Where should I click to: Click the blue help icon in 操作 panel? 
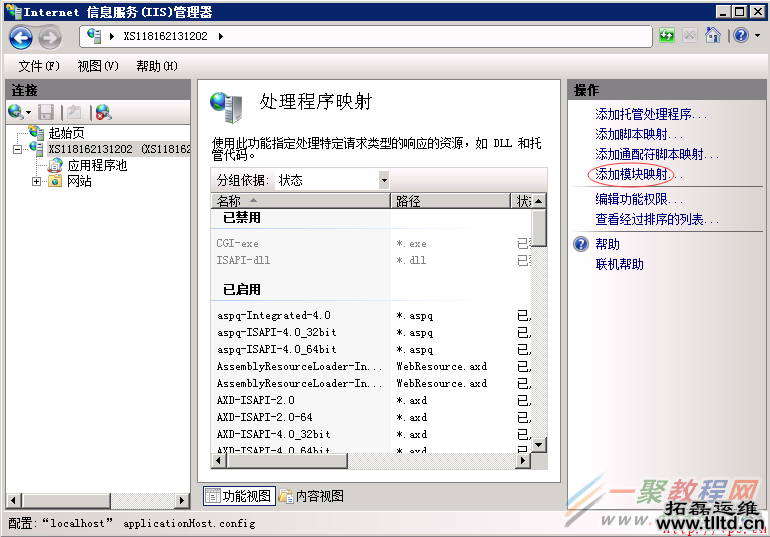point(581,244)
